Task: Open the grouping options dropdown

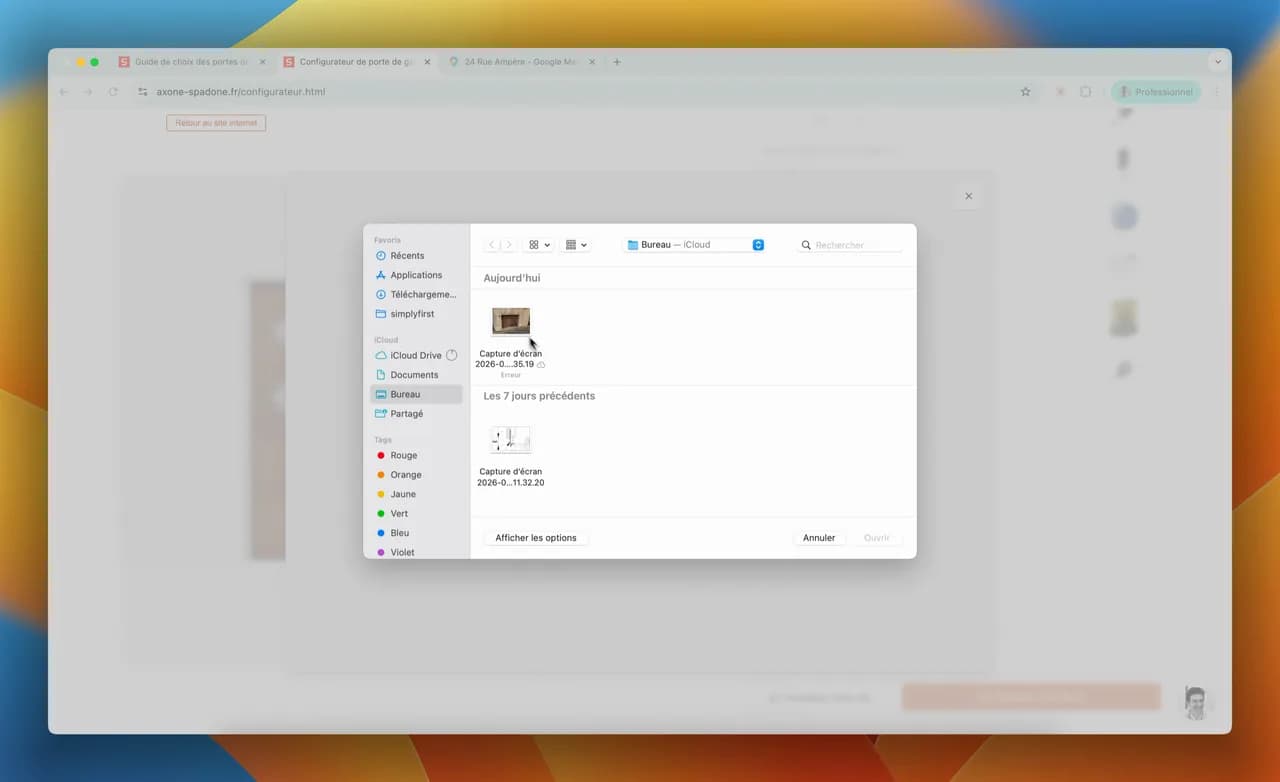Action: pos(576,245)
